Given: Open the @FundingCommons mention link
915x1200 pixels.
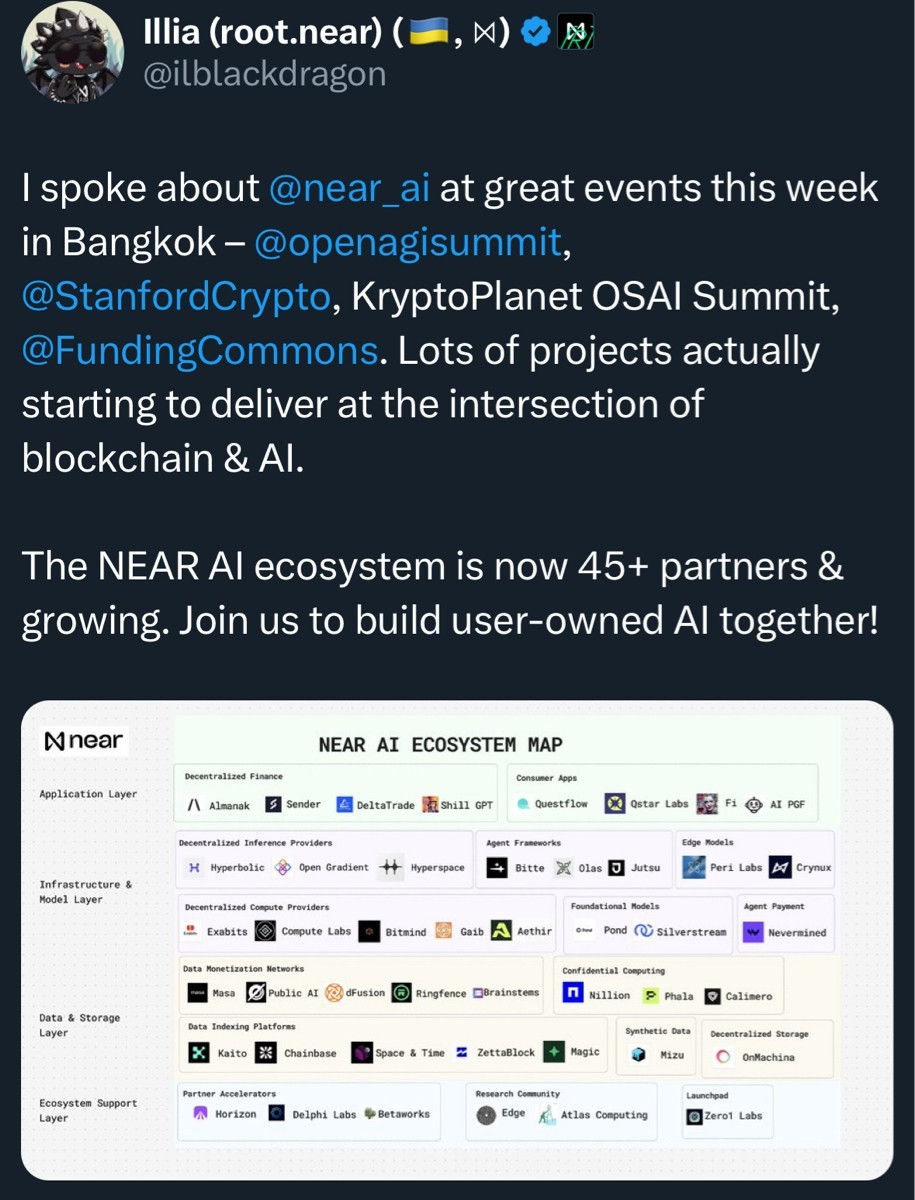Looking at the screenshot, I should [199, 350].
